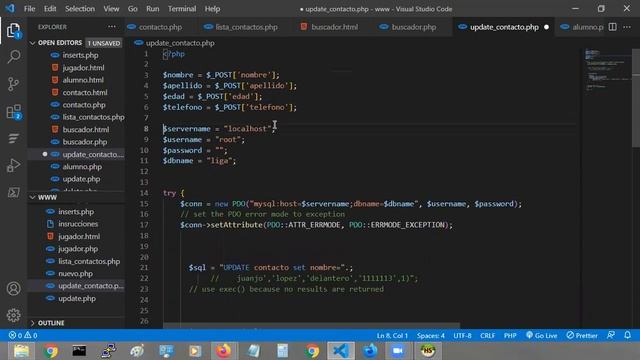This screenshot has width=640, height=360.
Task: Open the Terminal menu
Action: [x=182, y=9]
